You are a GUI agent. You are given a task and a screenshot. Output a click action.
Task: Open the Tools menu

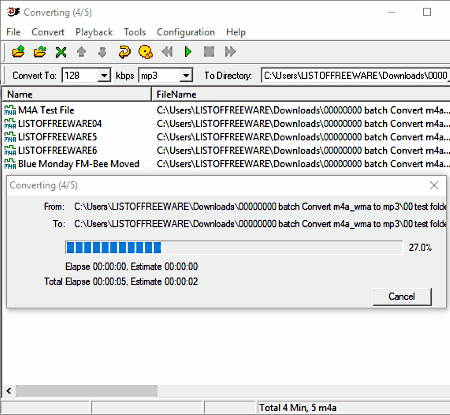[x=135, y=32]
